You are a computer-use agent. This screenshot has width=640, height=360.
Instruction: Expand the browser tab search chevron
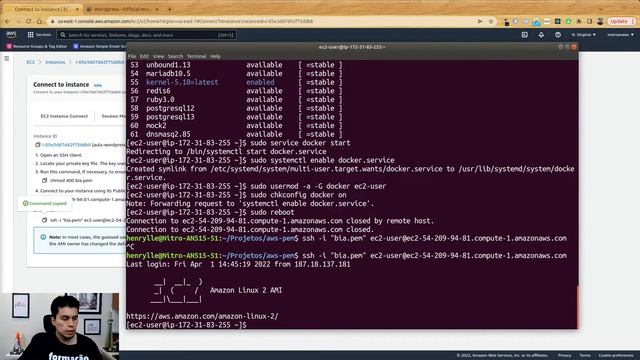pos(600,9)
